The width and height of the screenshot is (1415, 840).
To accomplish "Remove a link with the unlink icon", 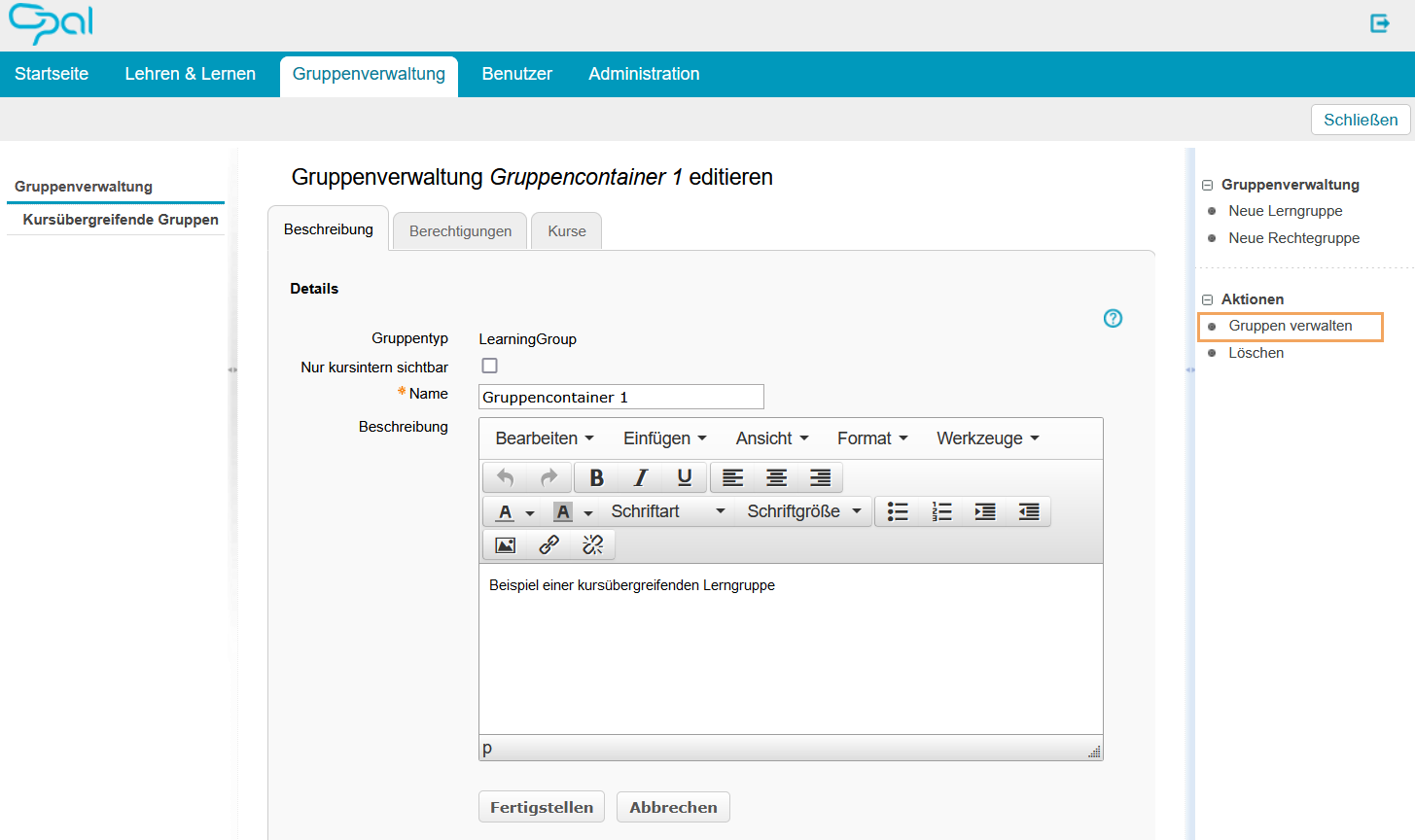I will coord(592,544).
